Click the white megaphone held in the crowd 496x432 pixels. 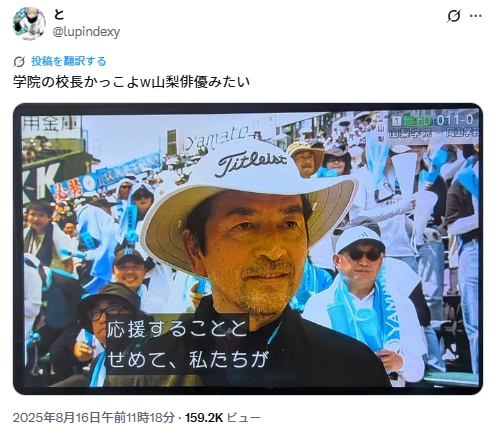405,173
